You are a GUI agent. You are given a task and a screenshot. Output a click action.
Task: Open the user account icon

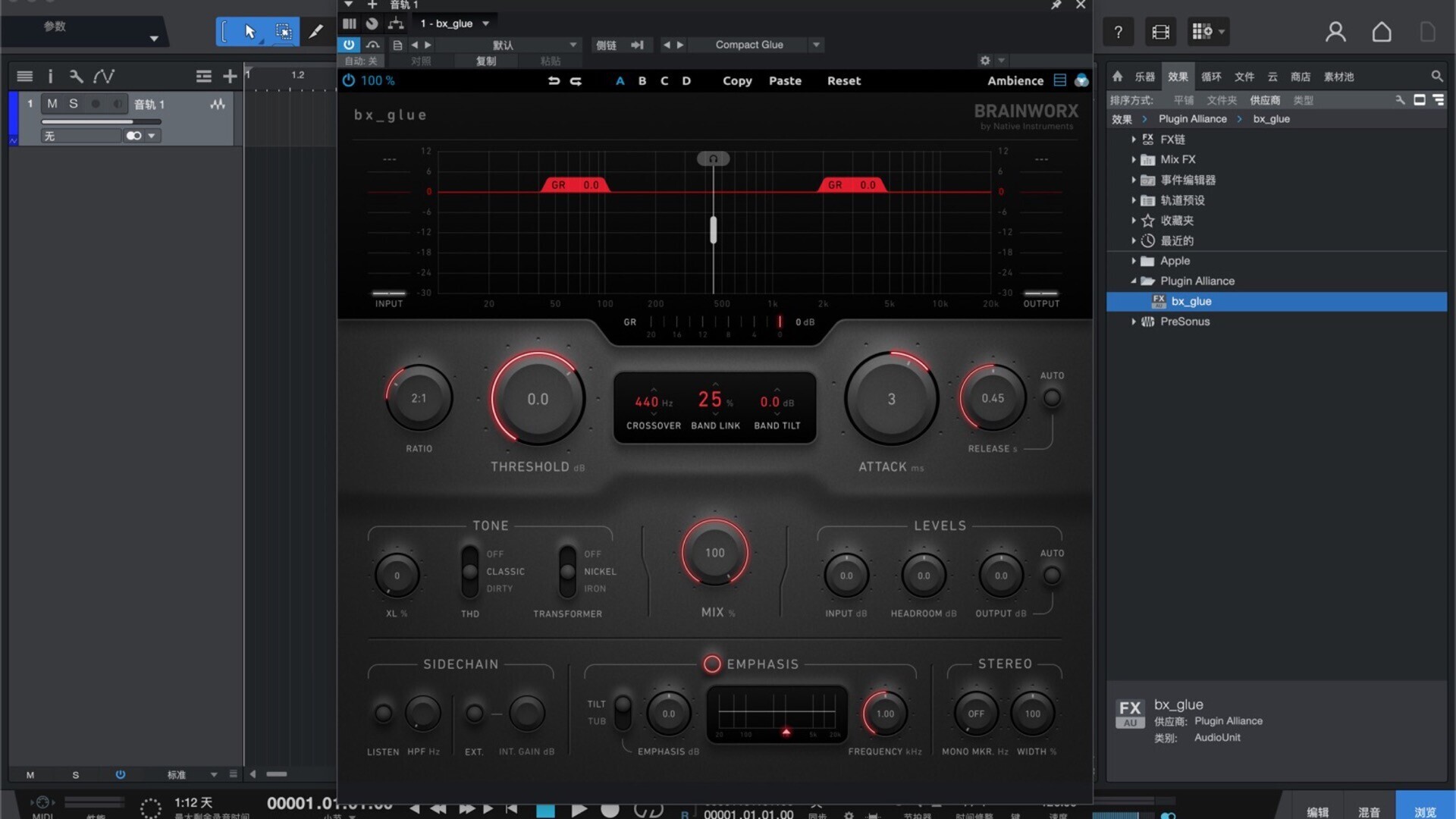[1335, 32]
